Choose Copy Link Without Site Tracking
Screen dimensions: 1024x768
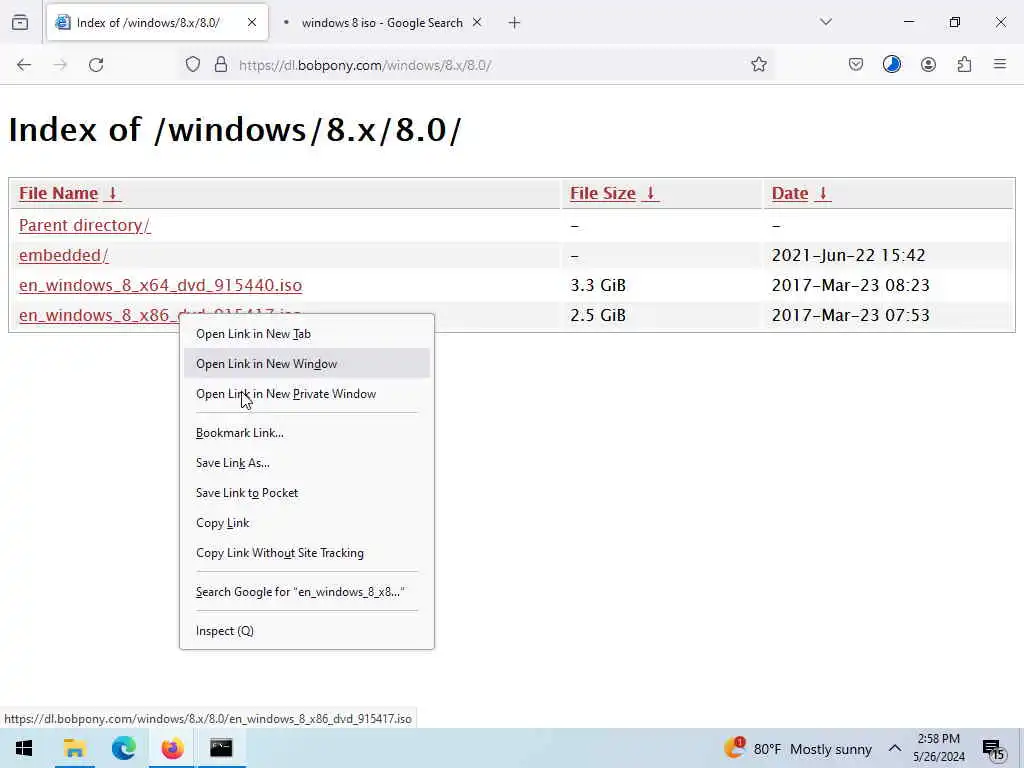point(306,553)
